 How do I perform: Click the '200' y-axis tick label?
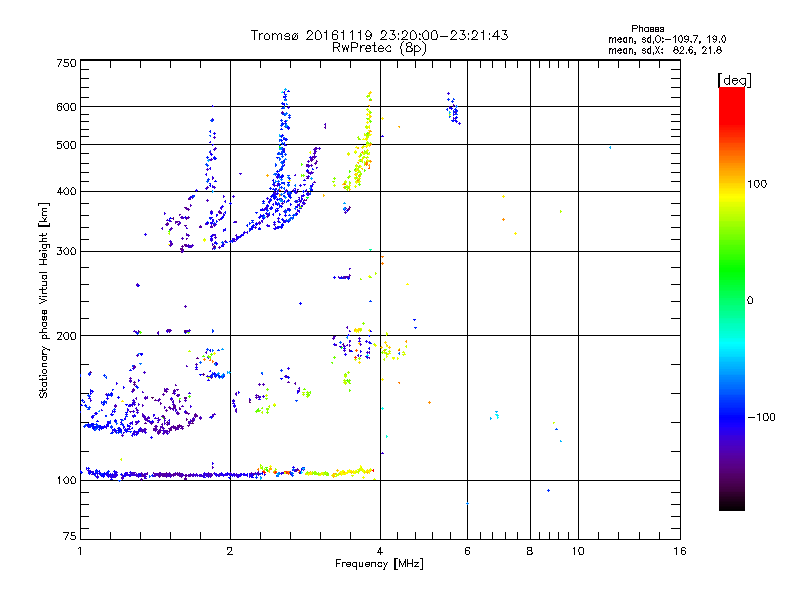point(66,336)
